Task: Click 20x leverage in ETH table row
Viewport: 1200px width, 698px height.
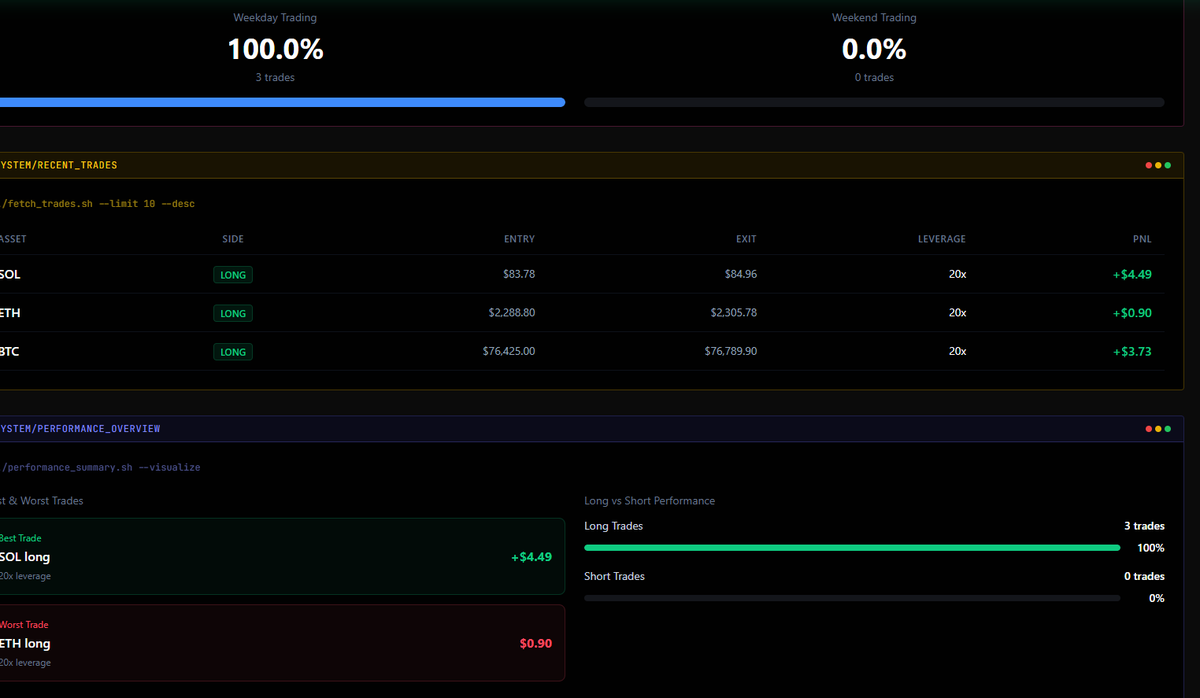Action: 957,313
